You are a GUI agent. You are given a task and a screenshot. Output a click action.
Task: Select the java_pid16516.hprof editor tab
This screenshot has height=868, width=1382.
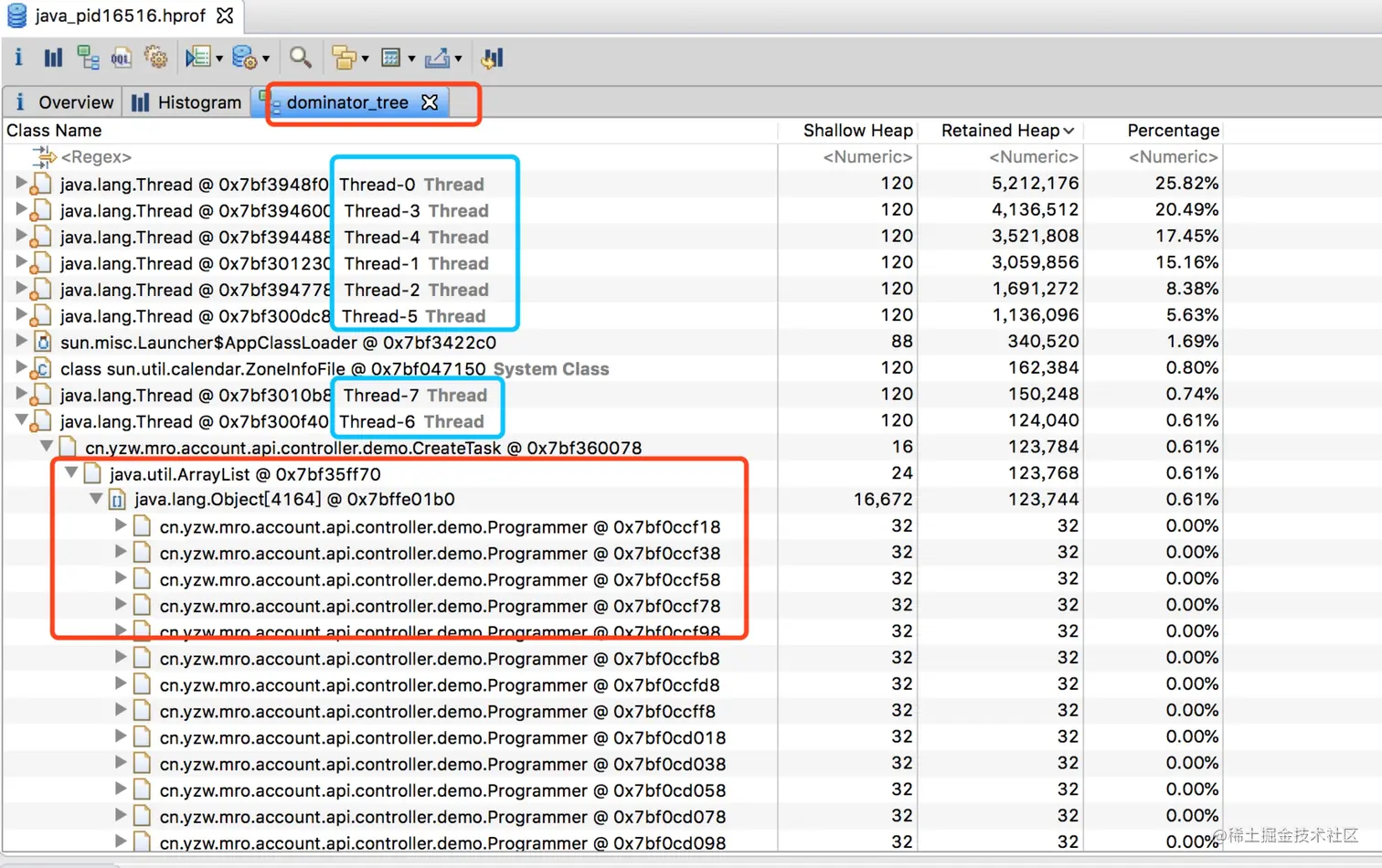120,16
